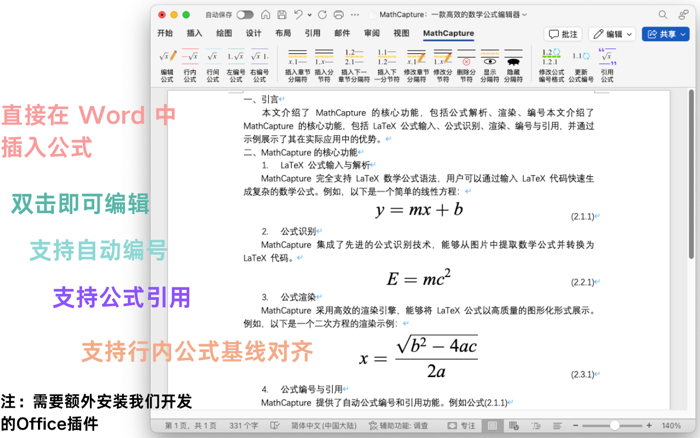700x438 pixels.
Task: Click the 编辑公式 (Edit Formula) ribbon icon
Action: click(x=167, y=65)
